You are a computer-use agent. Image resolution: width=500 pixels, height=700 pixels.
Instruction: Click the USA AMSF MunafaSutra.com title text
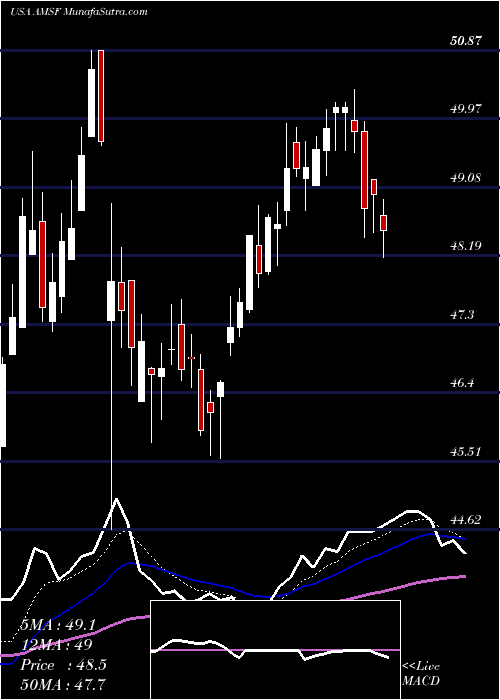tap(79, 11)
